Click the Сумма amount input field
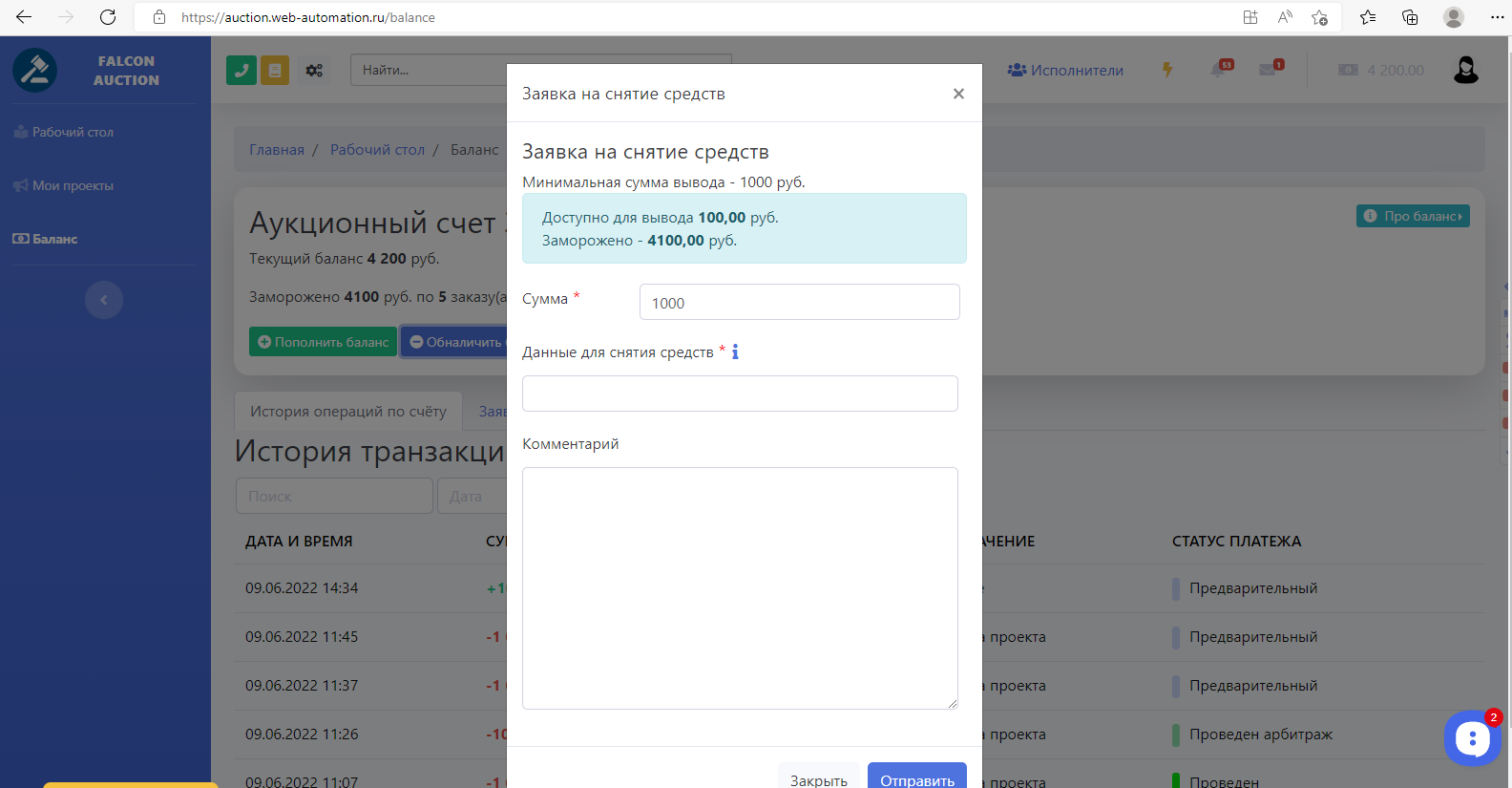 (x=799, y=303)
